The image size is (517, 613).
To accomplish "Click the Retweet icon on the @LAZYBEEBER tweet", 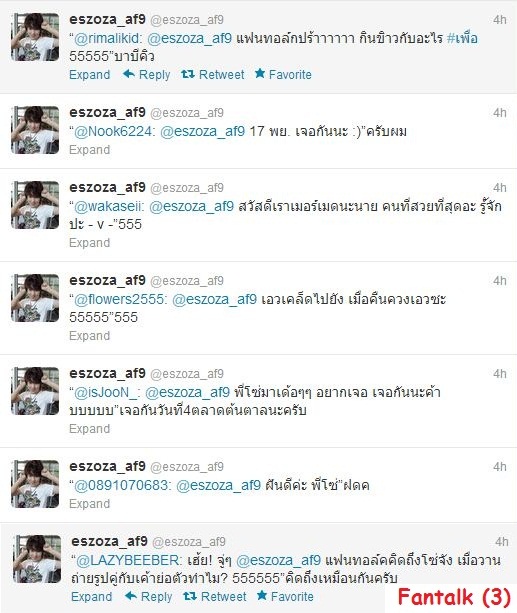I will (x=190, y=596).
